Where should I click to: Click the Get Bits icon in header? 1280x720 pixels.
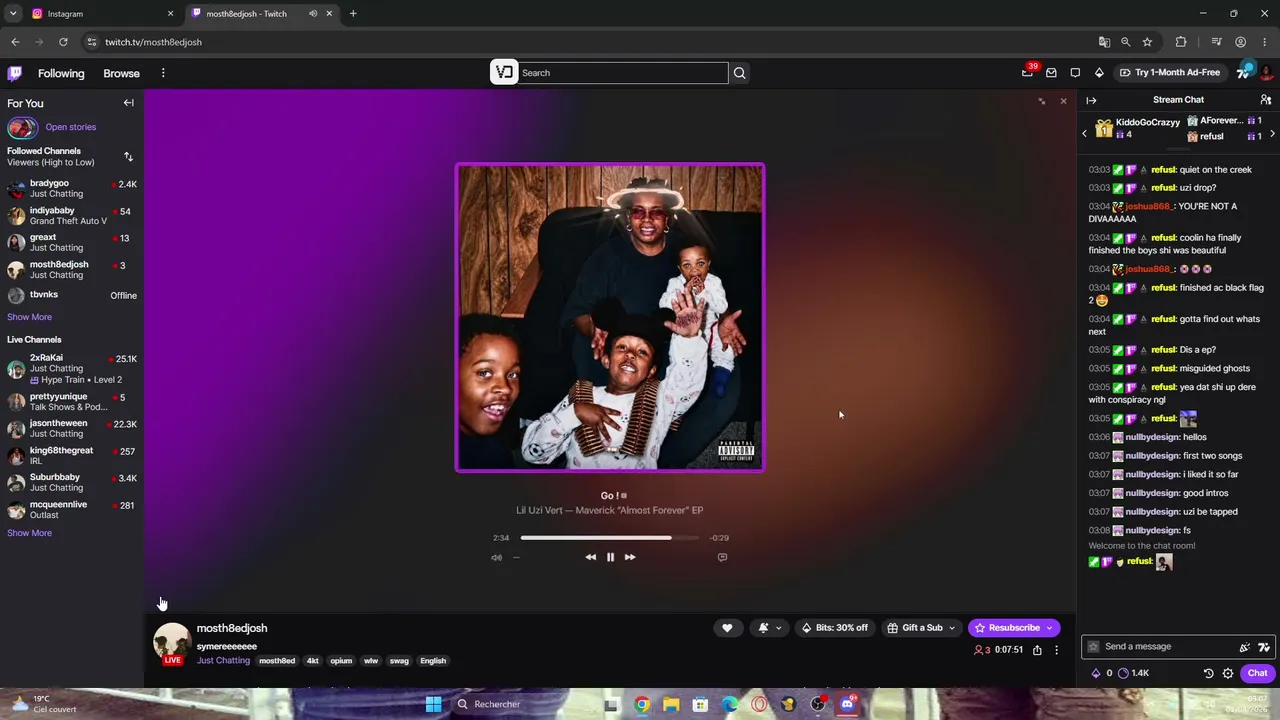[1099, 73]
